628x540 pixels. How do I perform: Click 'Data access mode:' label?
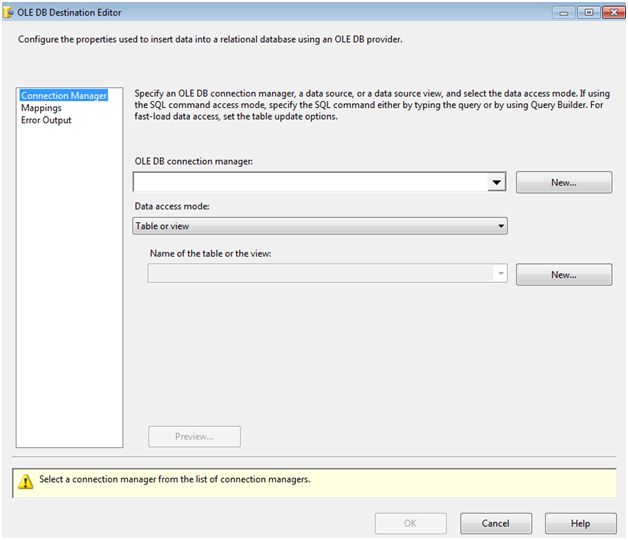(x=172, y=206)
